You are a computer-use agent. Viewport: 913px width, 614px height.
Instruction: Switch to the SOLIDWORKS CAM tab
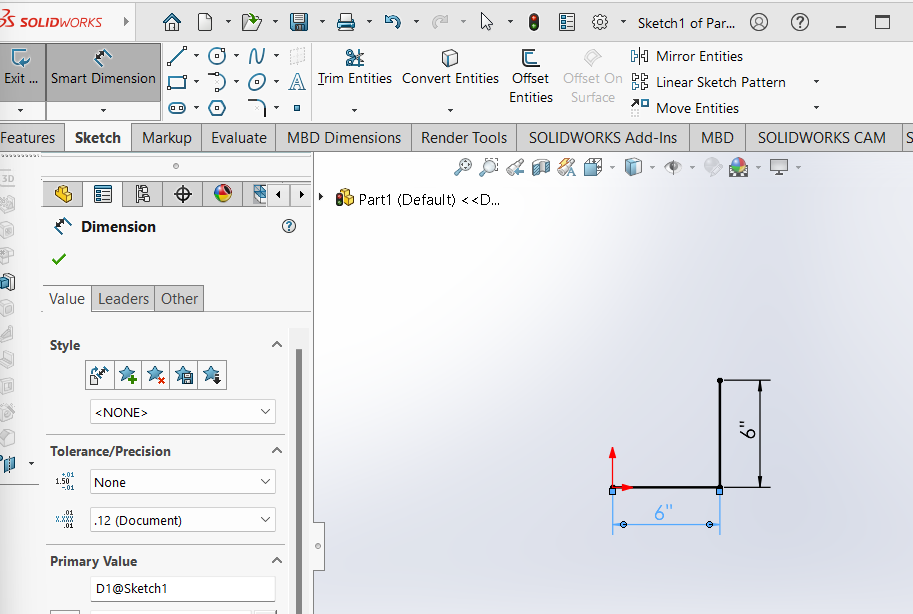tap(822, 138)
